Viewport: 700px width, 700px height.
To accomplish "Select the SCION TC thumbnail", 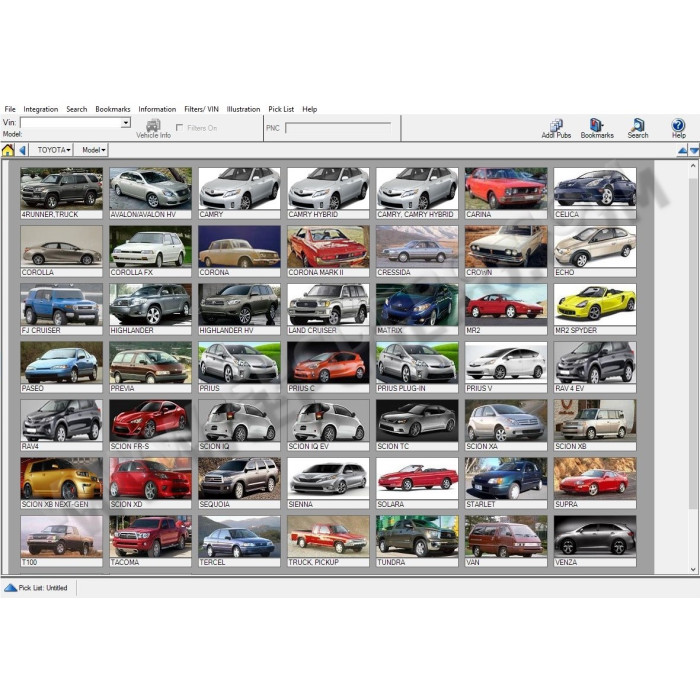I will (x=417, y=425).
